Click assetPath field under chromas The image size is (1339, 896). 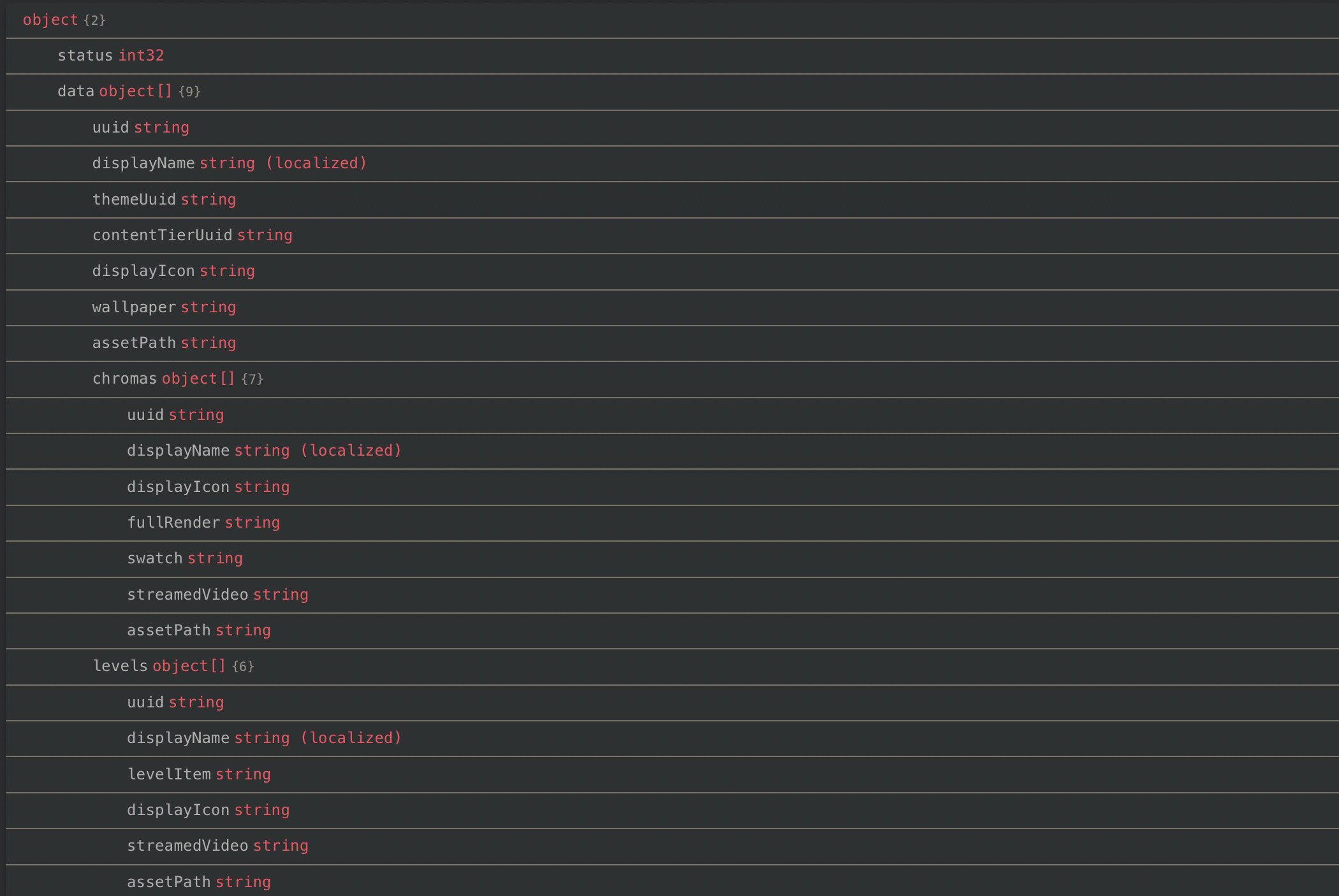pos(168,631)
